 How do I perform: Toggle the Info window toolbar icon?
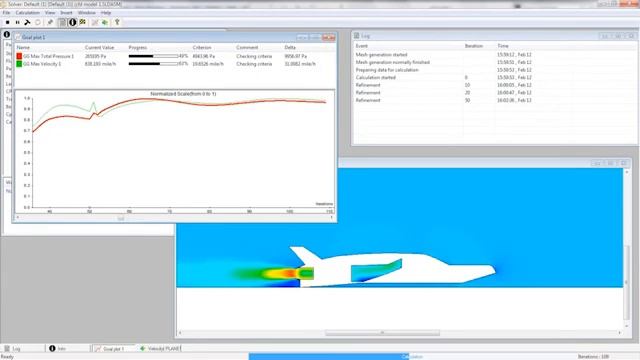click(x=73, y=22)
